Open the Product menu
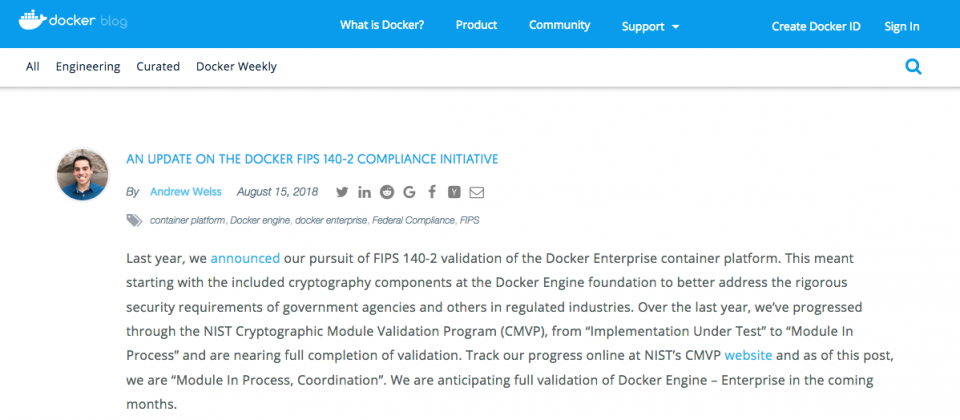This screenshot has height=420, width=960. coord(476,25)
